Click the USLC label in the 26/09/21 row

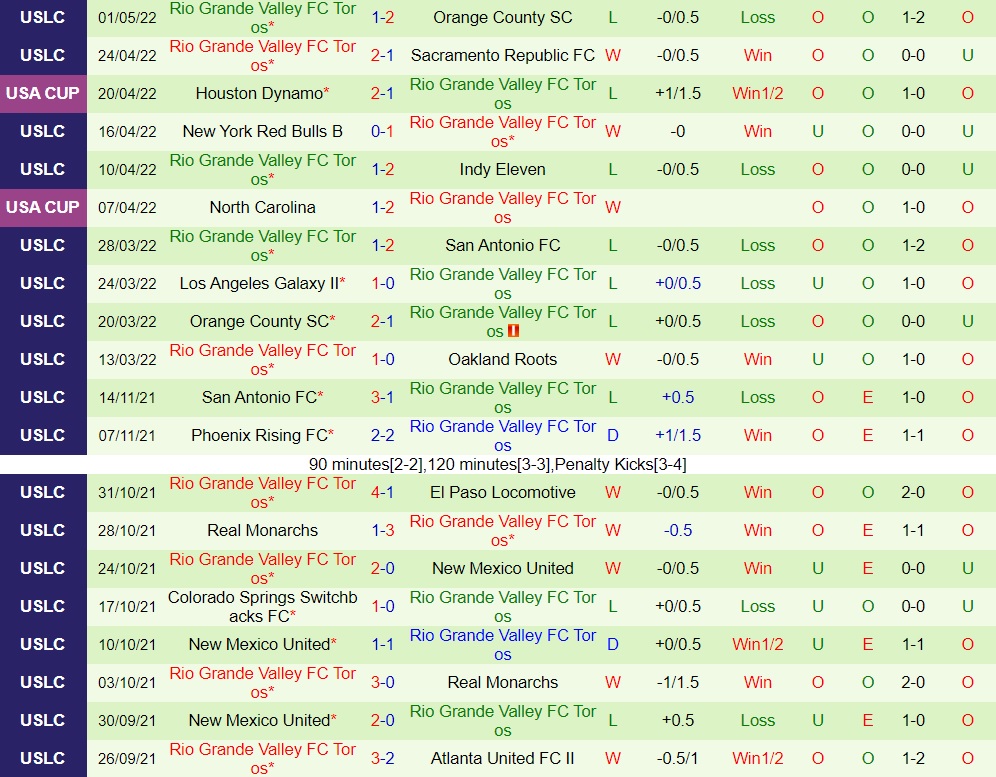click(43, 759)
